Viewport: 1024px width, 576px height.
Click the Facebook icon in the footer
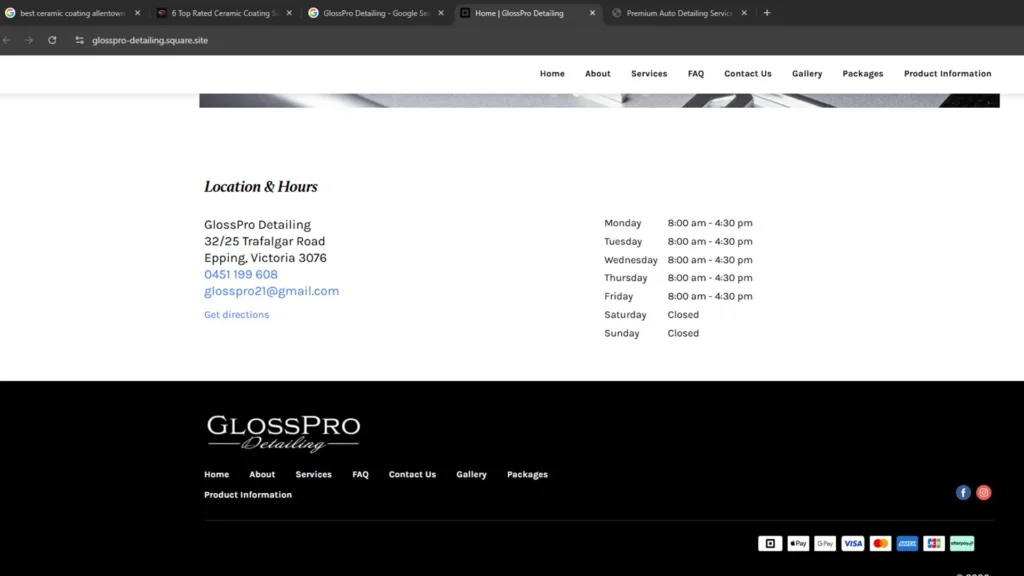pos(963,492)
